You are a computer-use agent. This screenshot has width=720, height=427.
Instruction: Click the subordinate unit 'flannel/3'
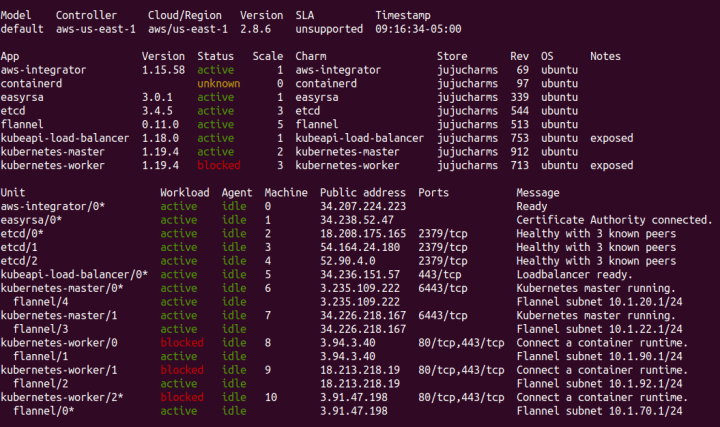point(40,329)
